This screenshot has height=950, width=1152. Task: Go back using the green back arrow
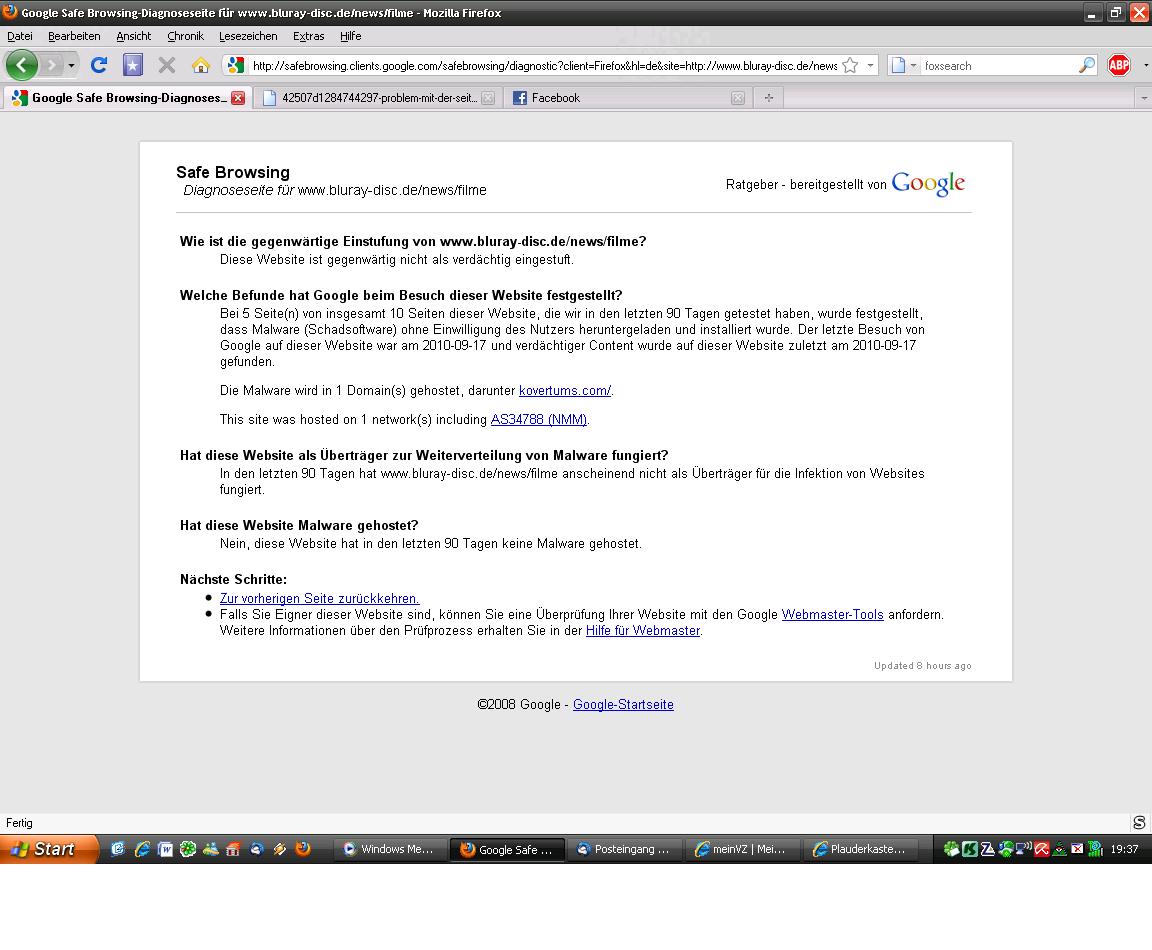click(21, 65)
